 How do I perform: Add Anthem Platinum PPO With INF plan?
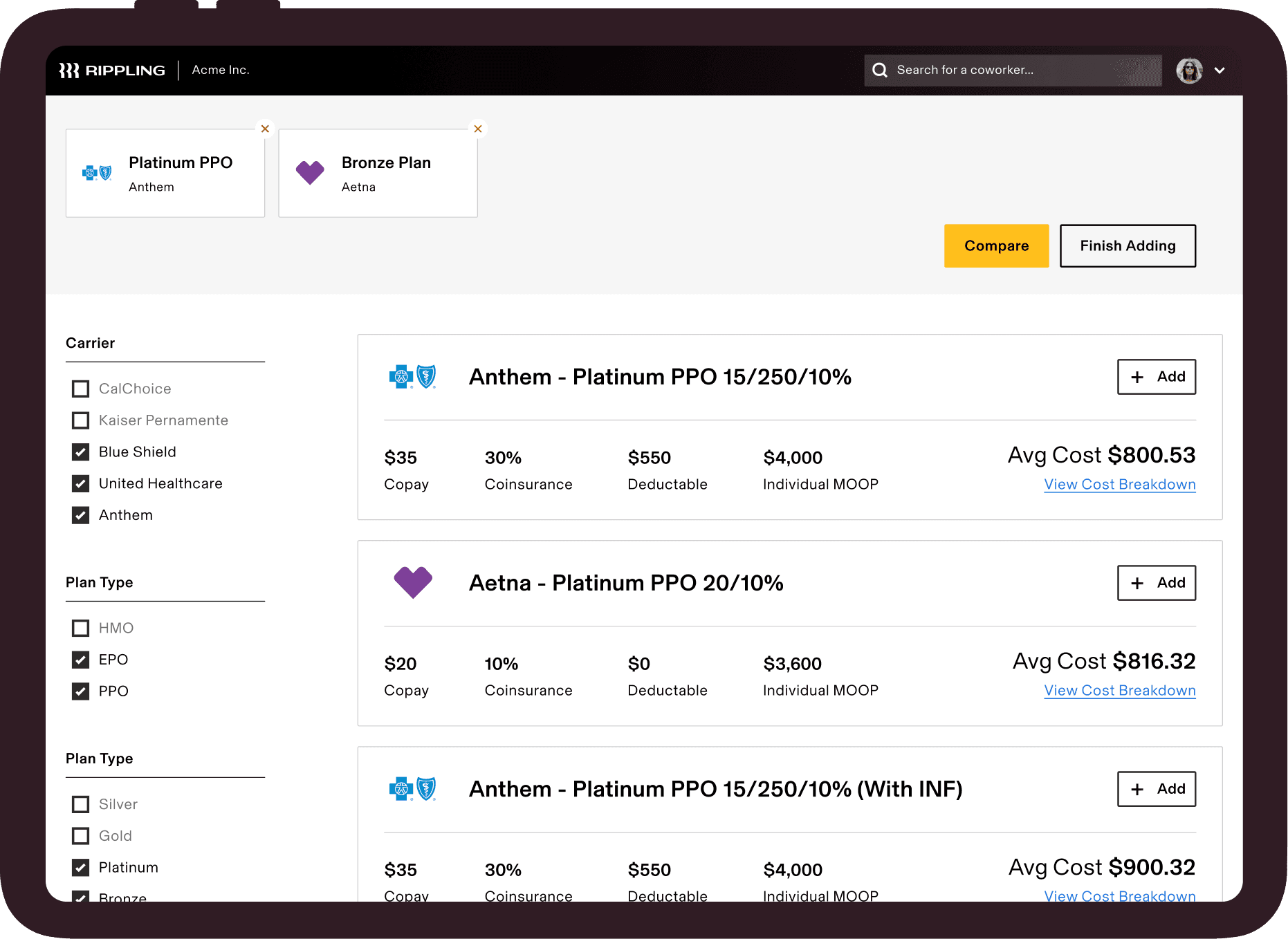click(1157, 789)
